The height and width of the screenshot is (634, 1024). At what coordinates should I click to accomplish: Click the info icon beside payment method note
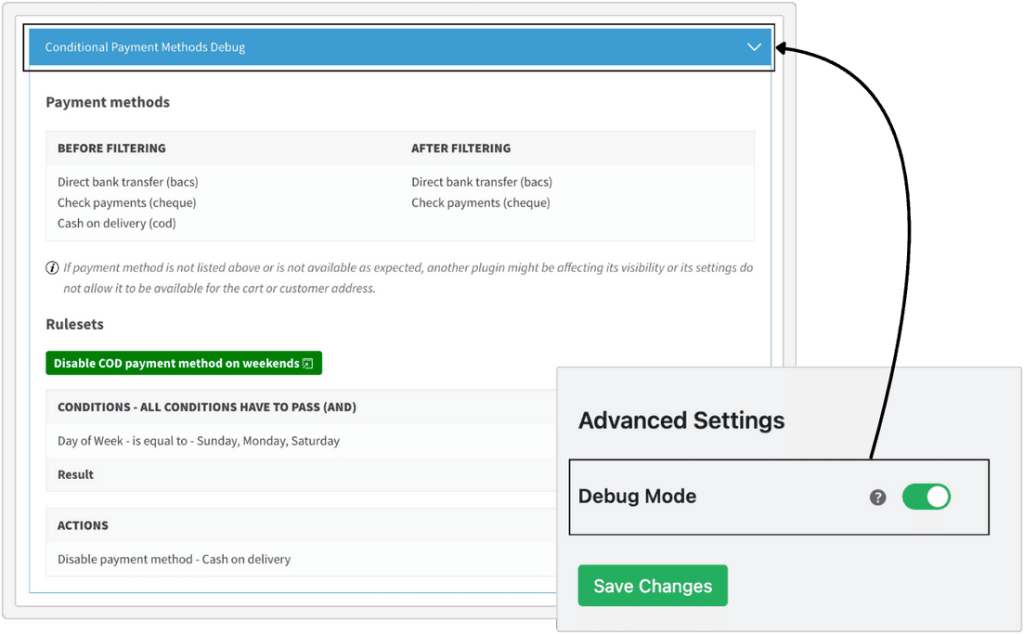coord(52,268)
